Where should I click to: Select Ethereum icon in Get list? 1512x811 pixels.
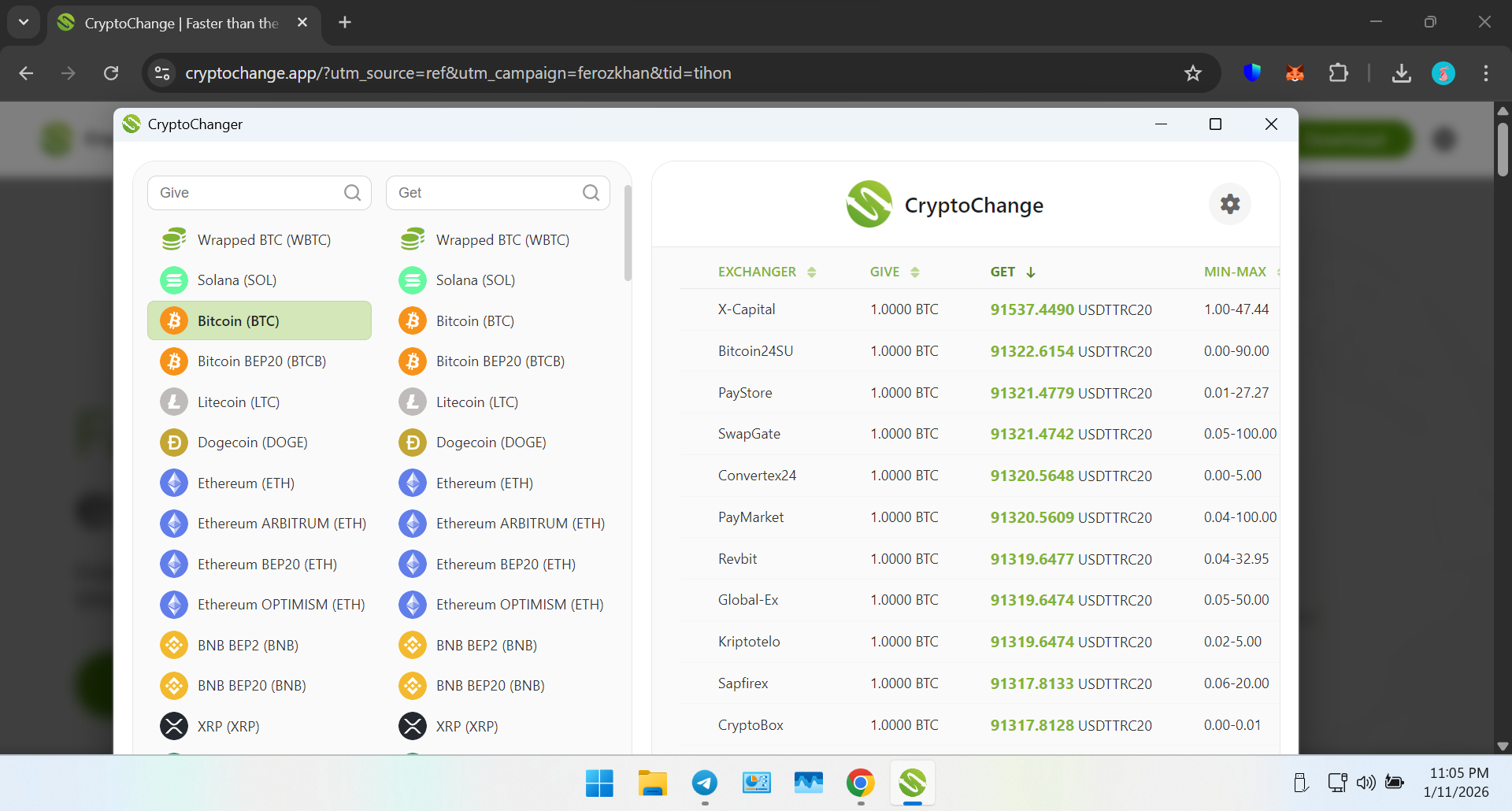click(413, 483)
